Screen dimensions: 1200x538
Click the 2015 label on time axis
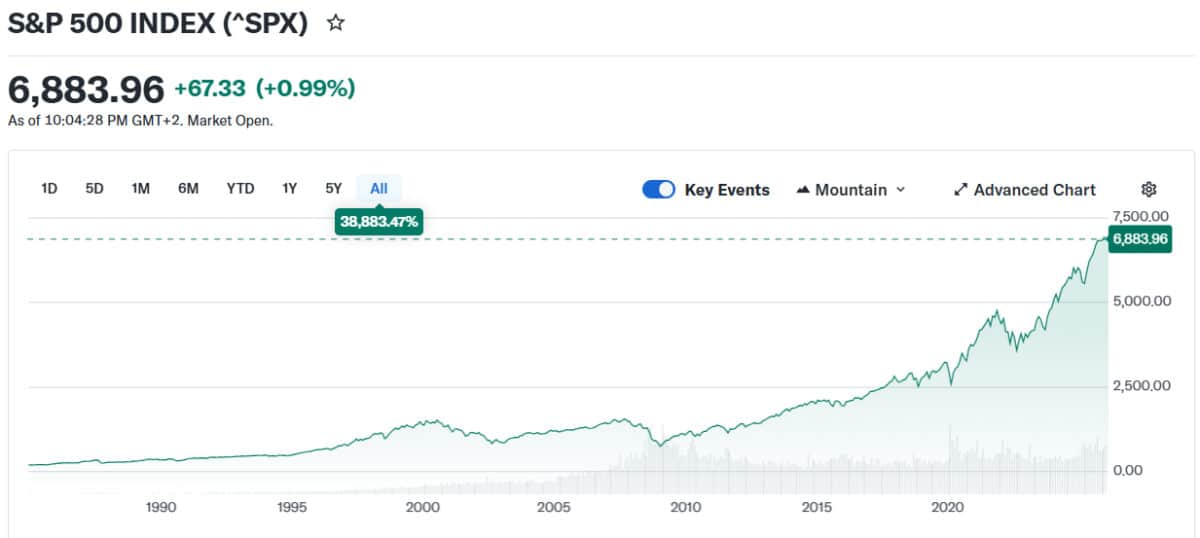coord(816,507)
